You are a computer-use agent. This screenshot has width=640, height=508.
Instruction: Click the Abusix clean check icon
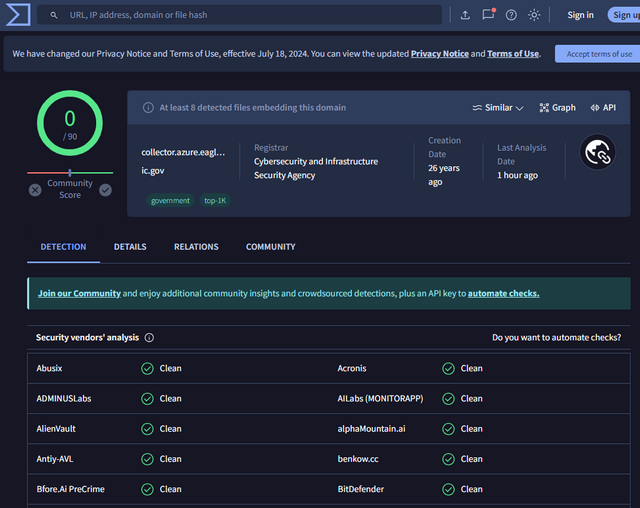(x=147, y=368)
